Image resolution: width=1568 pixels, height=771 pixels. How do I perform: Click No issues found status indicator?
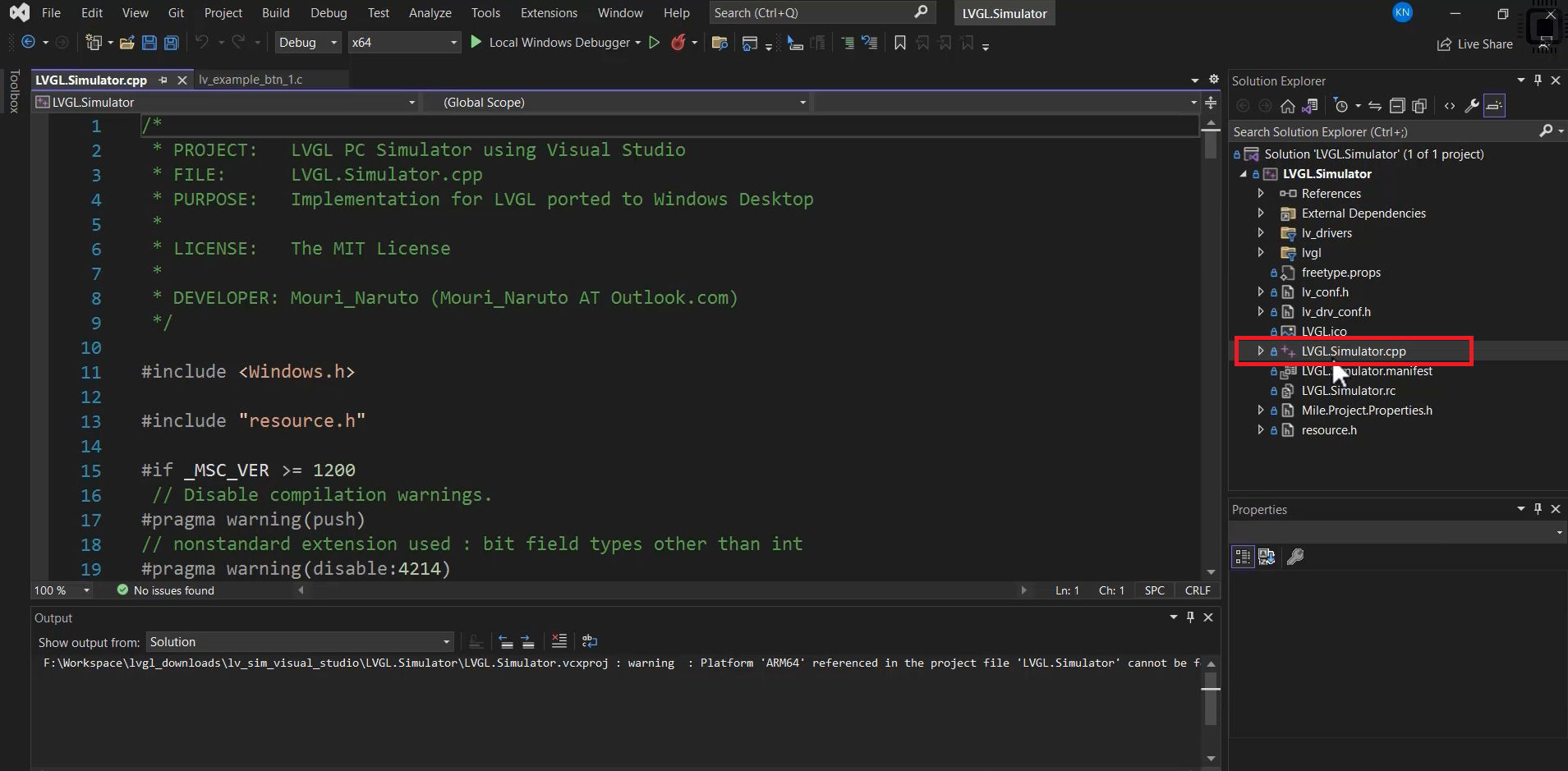(166, 590)
